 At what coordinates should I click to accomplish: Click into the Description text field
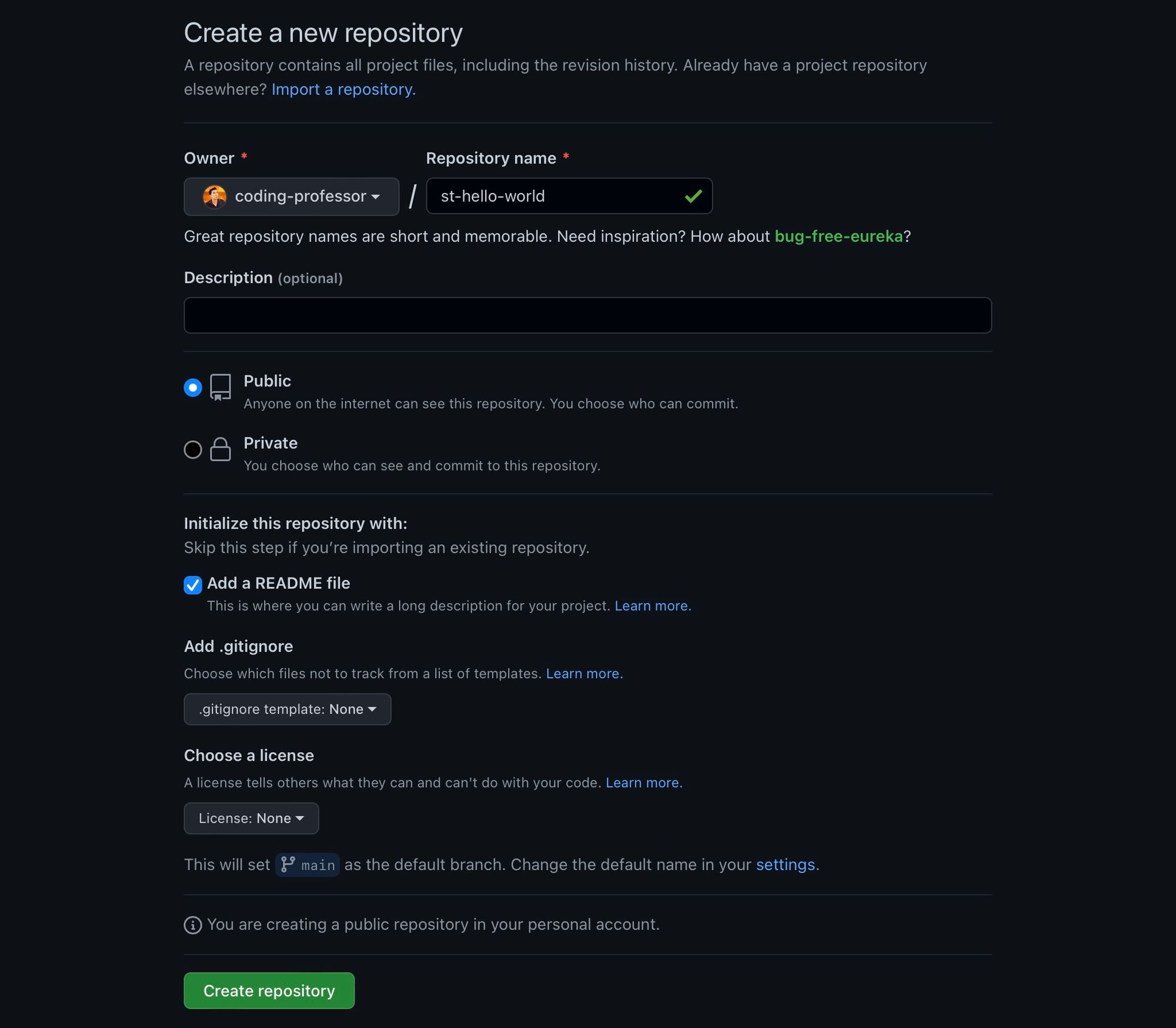point(587,315)
